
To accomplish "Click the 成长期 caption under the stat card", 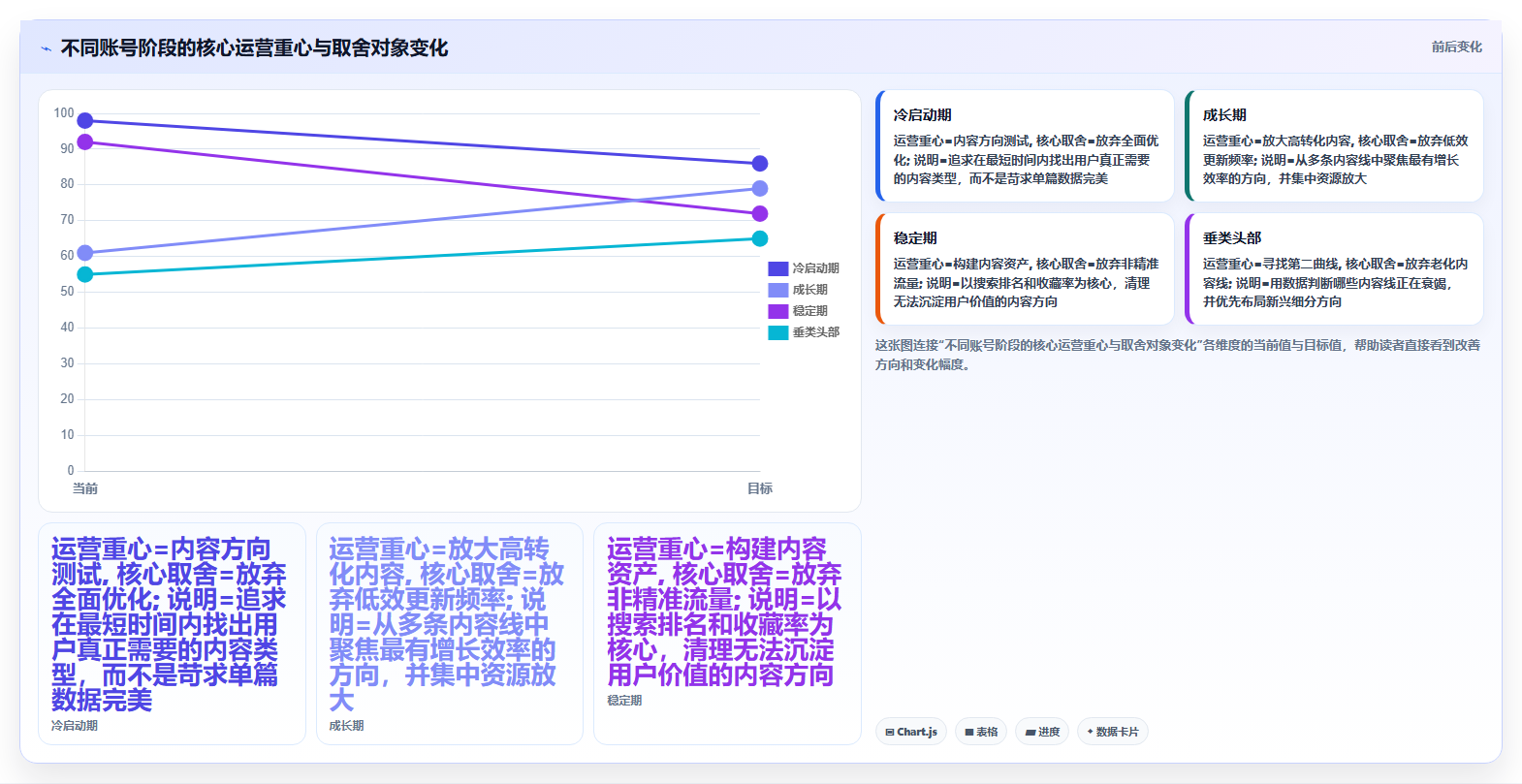I will coord(346,726).
